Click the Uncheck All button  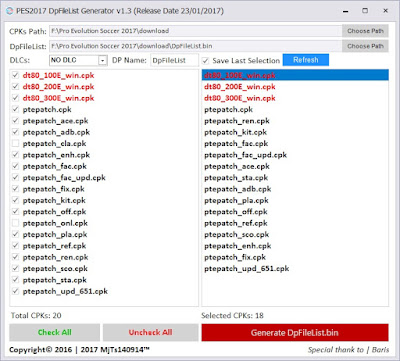(150, 332)
